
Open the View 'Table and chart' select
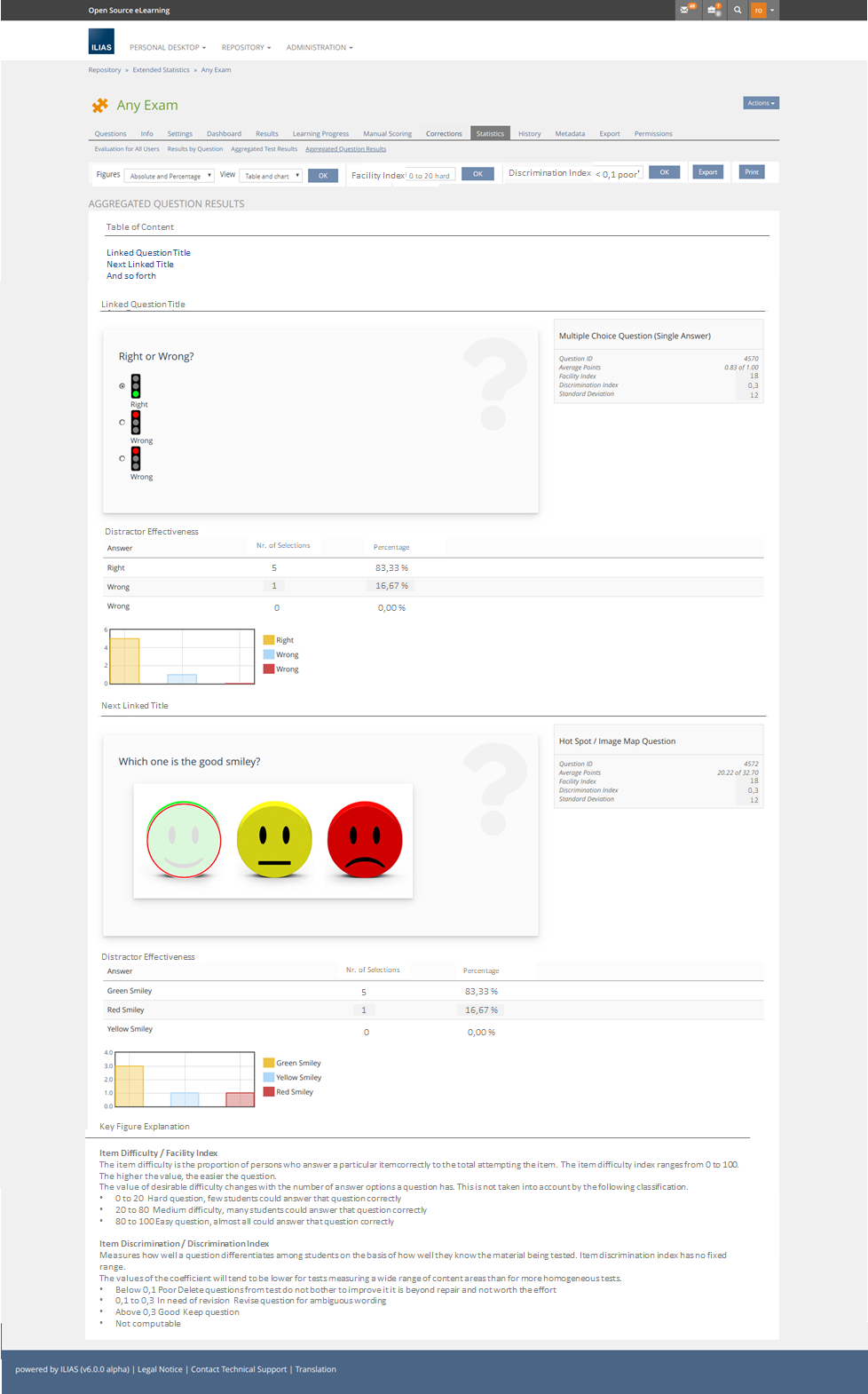pos(272,176)
